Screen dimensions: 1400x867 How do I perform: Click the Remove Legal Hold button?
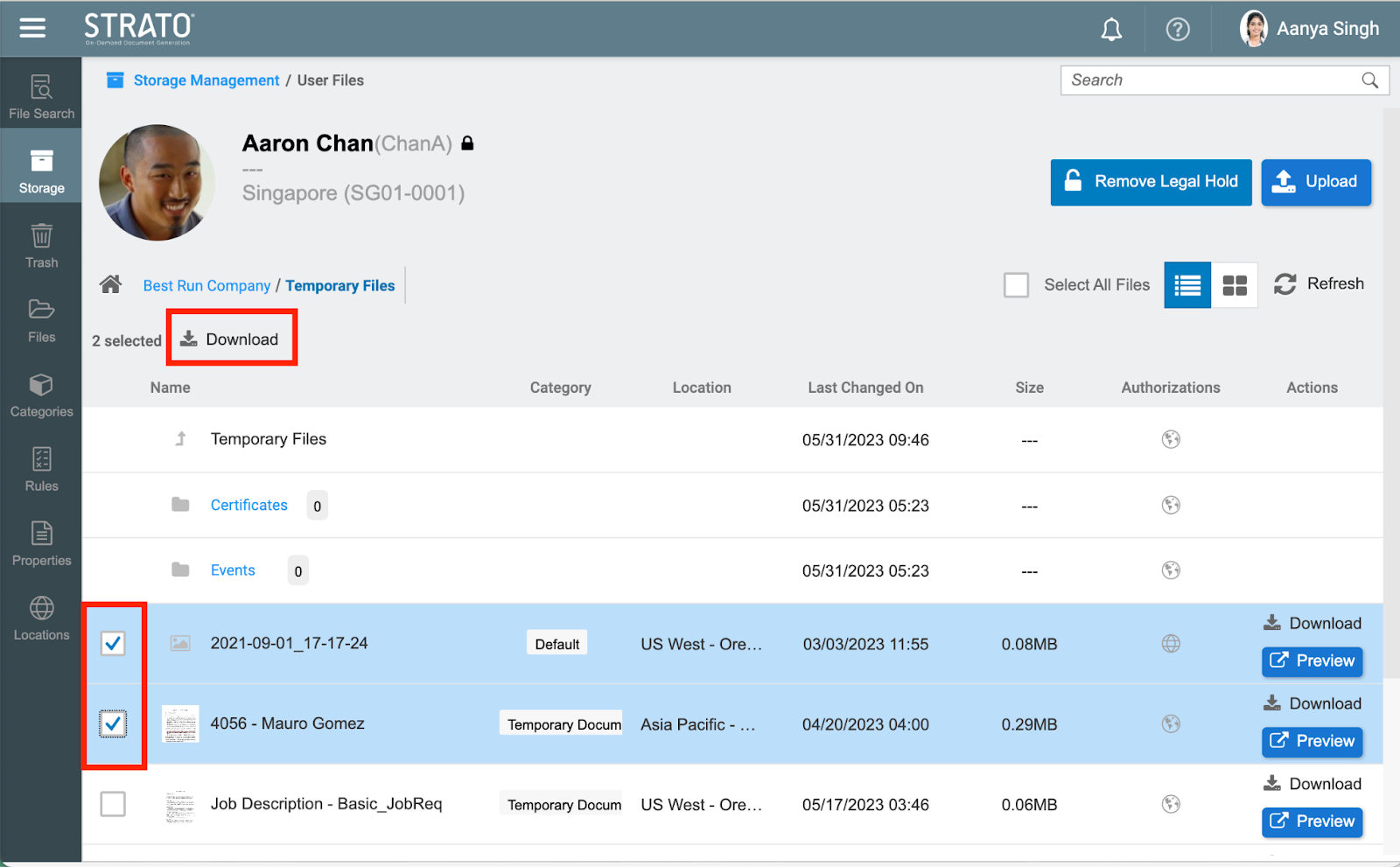point(1151,182)
